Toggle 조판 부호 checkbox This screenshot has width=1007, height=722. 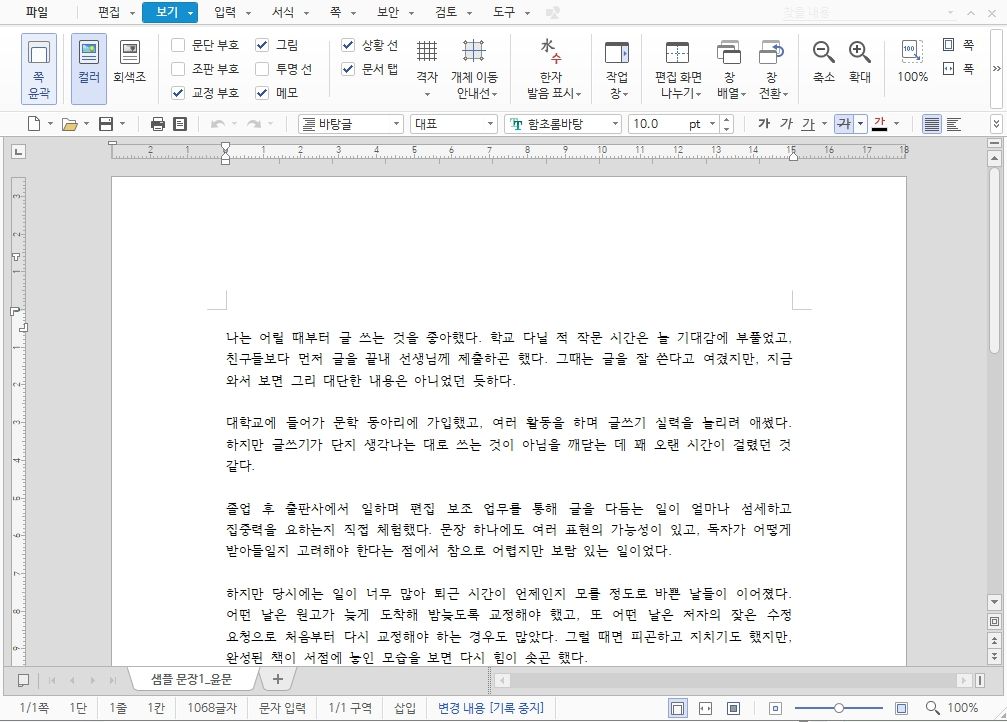point(178,69)
